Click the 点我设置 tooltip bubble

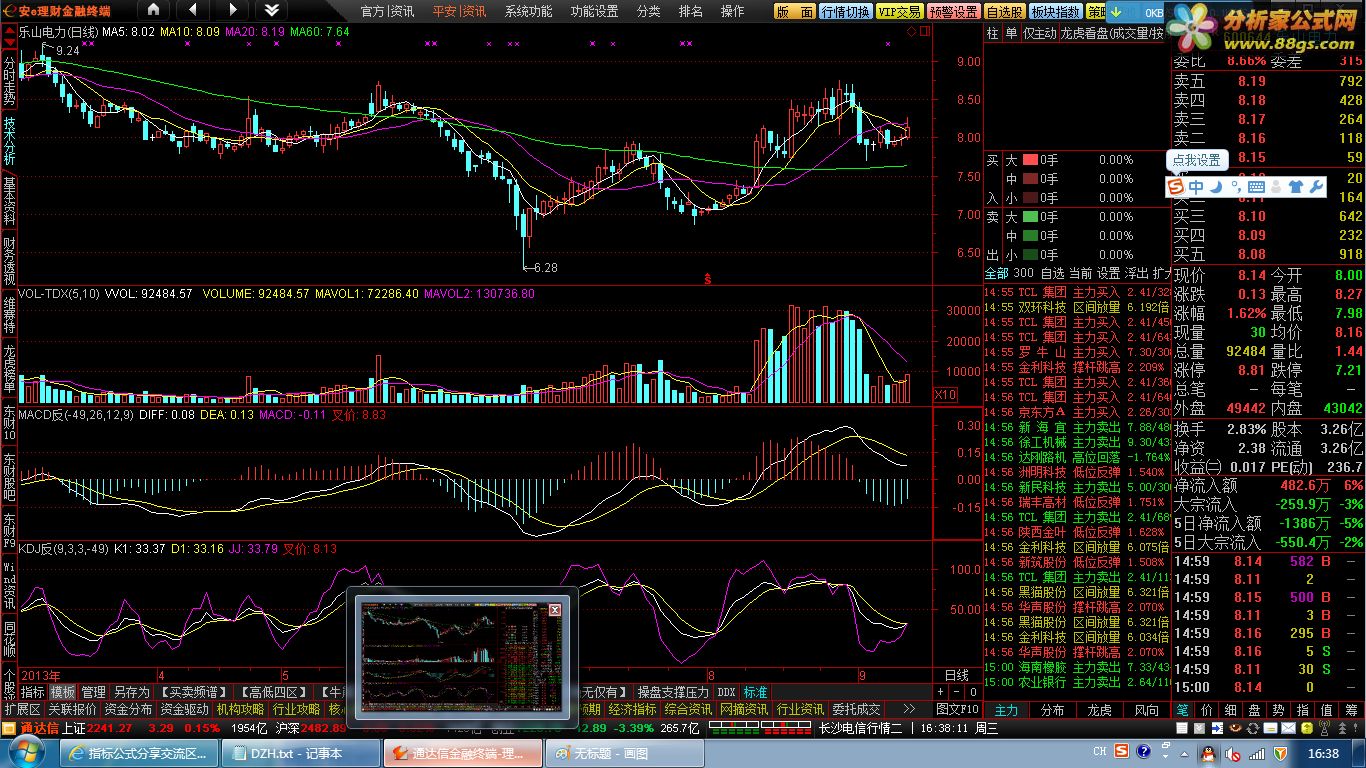1196,160
